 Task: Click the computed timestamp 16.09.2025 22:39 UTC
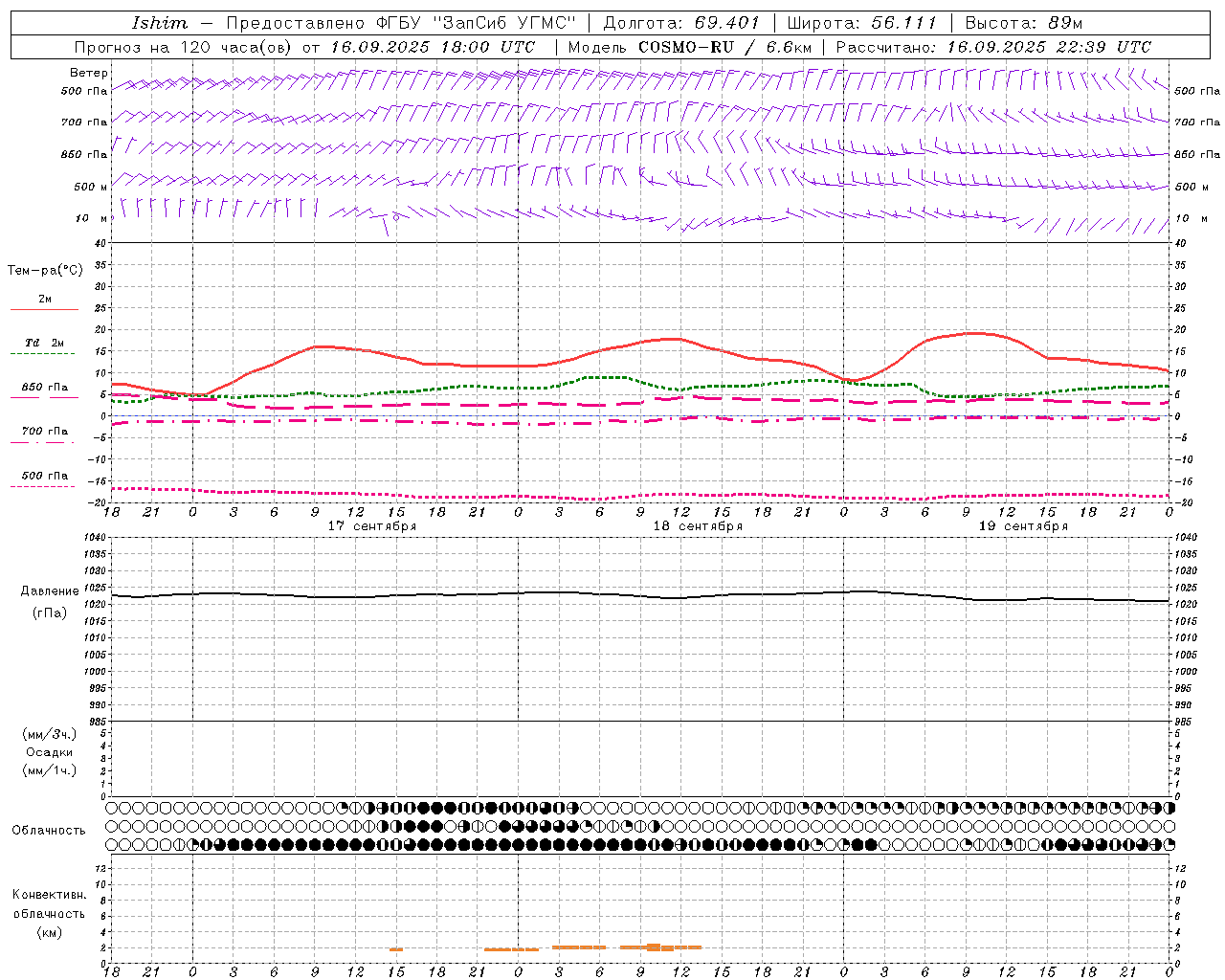[x=1049, y=47]
